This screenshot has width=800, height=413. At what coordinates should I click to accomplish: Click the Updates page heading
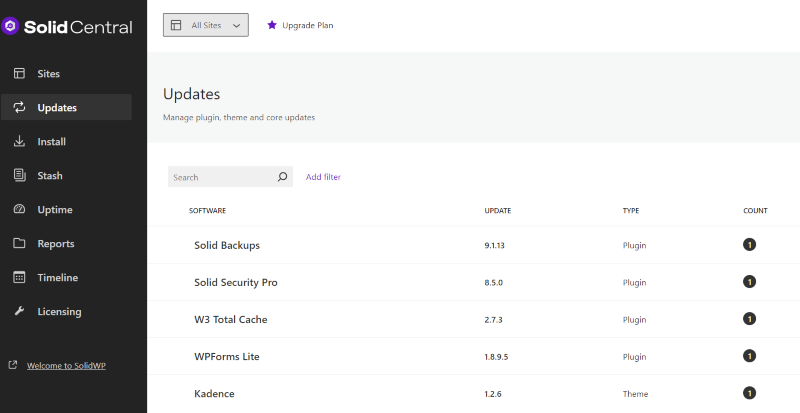click(x=191, y=94)
